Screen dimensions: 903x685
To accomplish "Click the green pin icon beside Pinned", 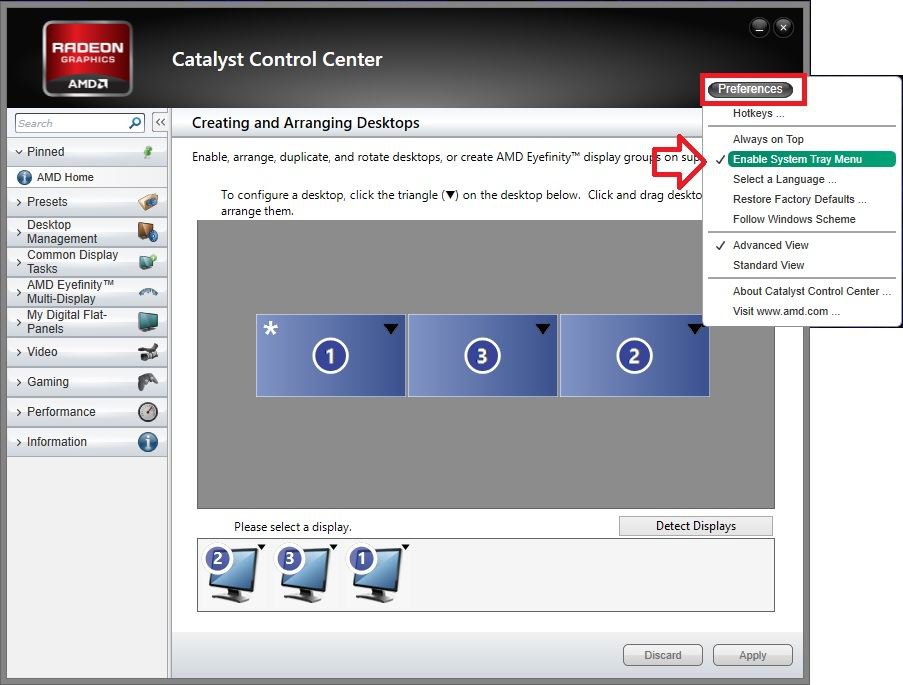I will tap(148, 152).
